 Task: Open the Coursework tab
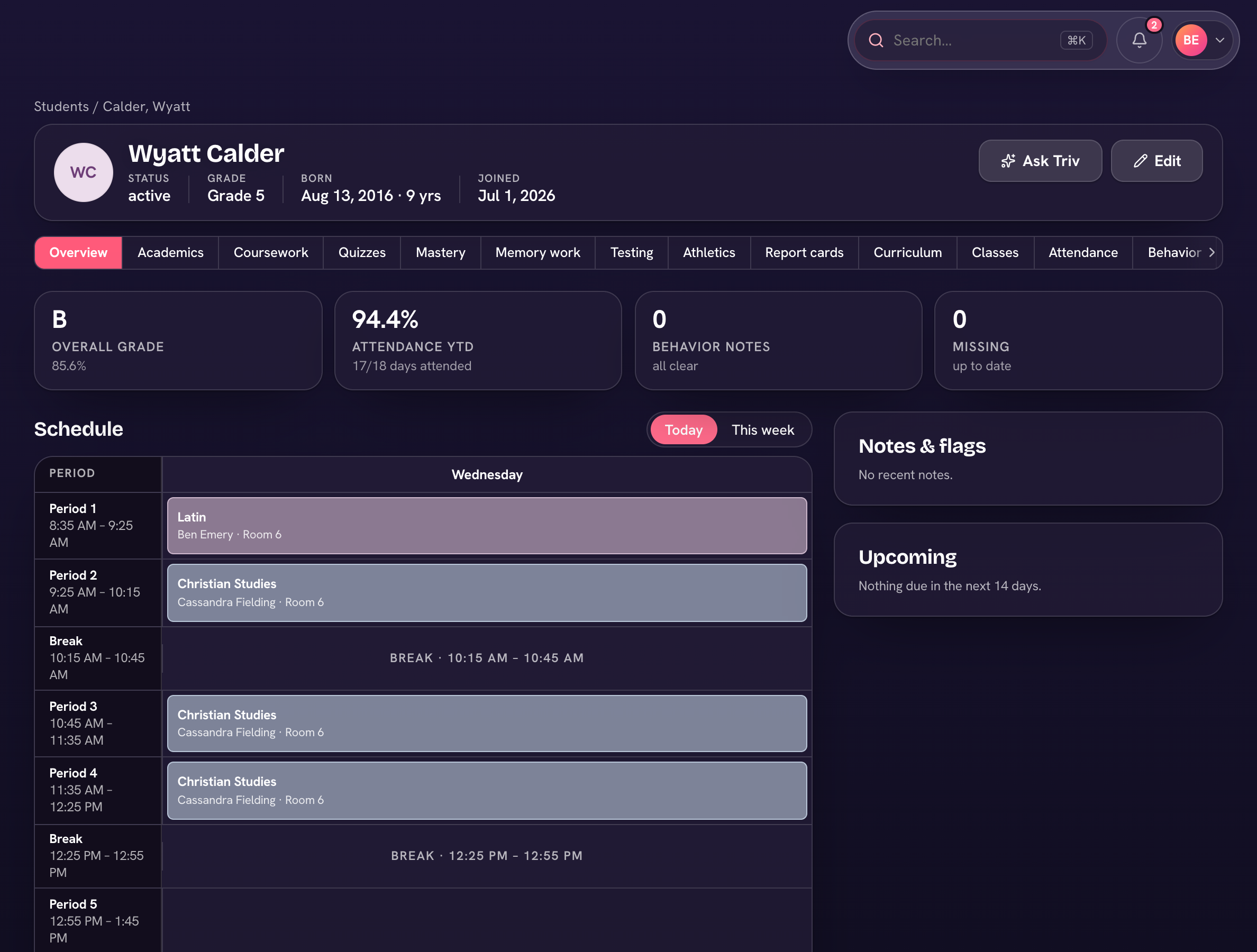[x=271, y=253]
